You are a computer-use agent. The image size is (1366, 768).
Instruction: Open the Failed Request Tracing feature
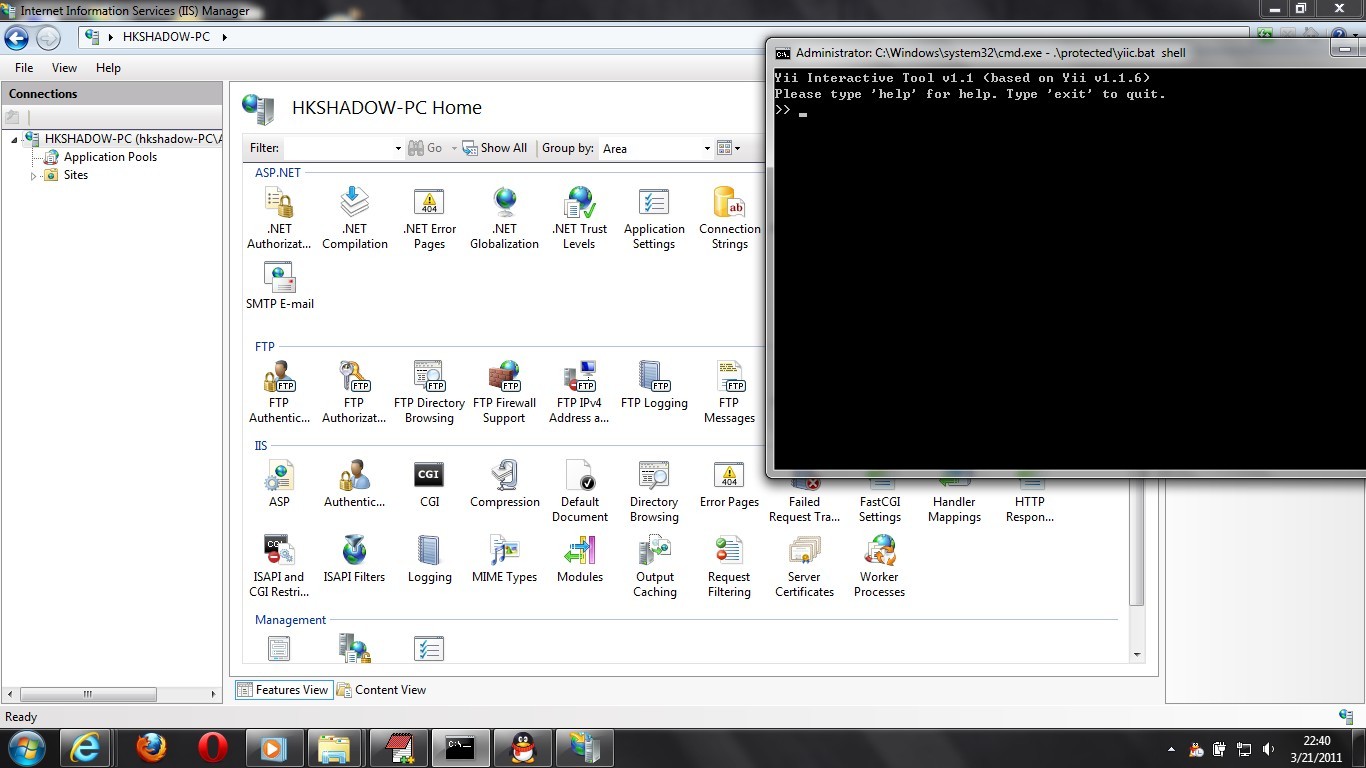(804, 502)
